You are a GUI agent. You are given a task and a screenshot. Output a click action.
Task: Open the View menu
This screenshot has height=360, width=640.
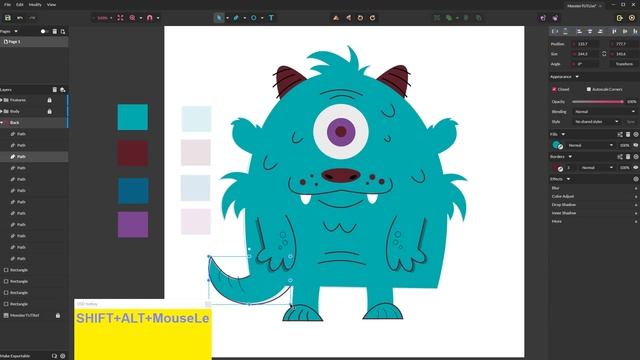click(x=51, y=5)
